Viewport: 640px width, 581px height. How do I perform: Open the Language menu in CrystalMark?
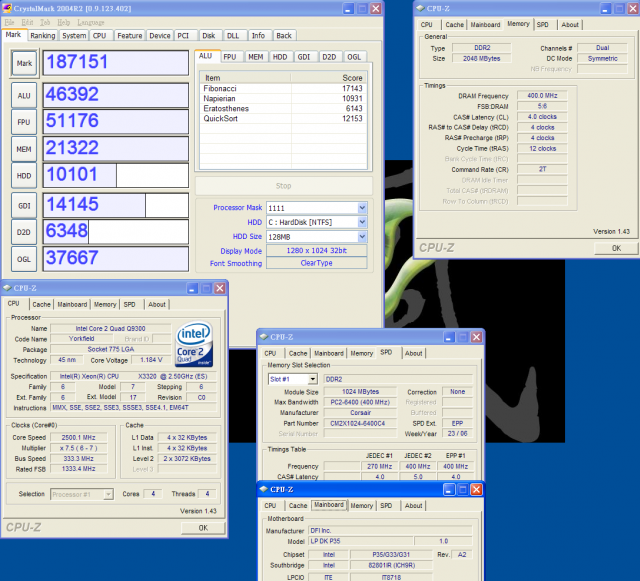pos(91,22)
